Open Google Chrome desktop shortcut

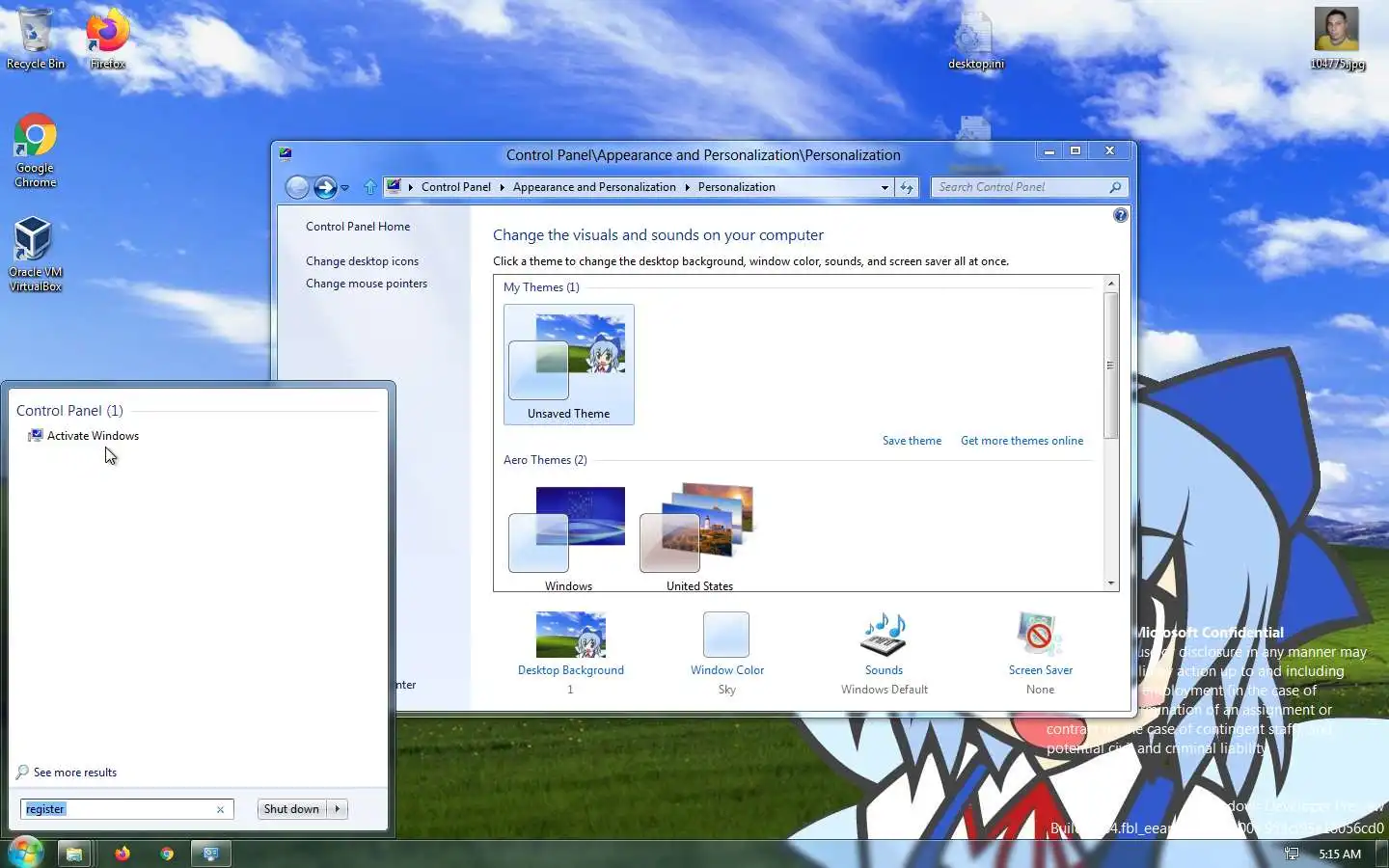36,150
